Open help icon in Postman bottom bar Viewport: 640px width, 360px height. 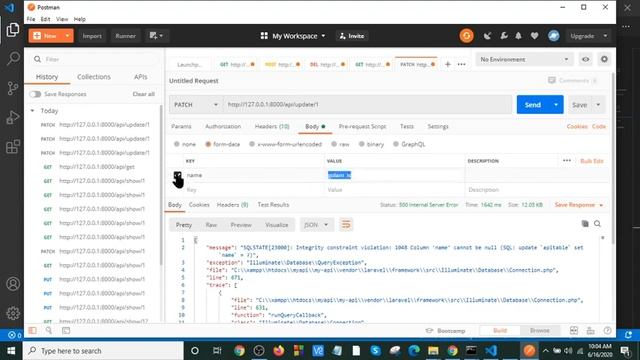click(607, 331)
